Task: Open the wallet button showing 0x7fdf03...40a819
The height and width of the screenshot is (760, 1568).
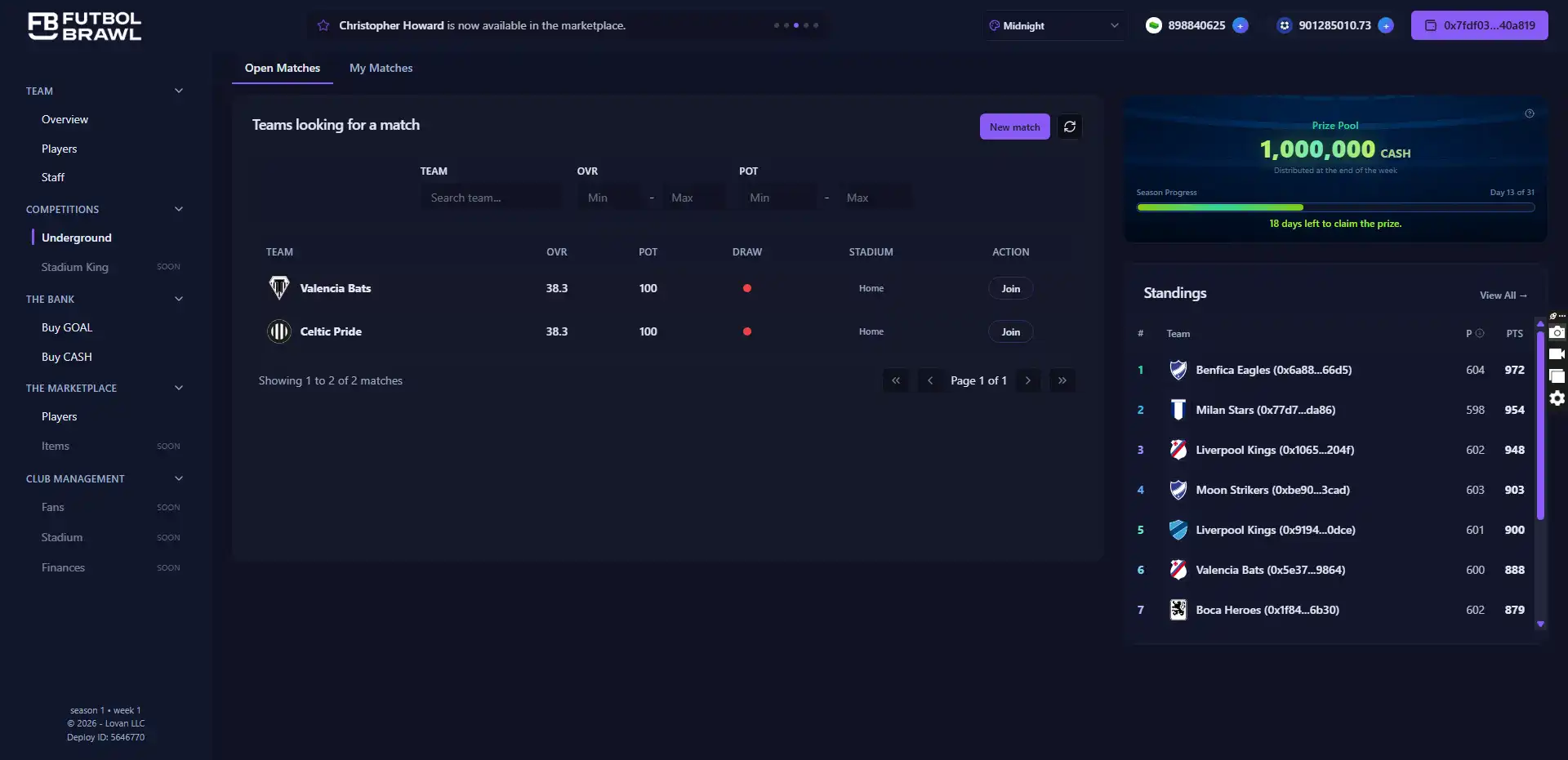Action: (x=1479, y=25)
